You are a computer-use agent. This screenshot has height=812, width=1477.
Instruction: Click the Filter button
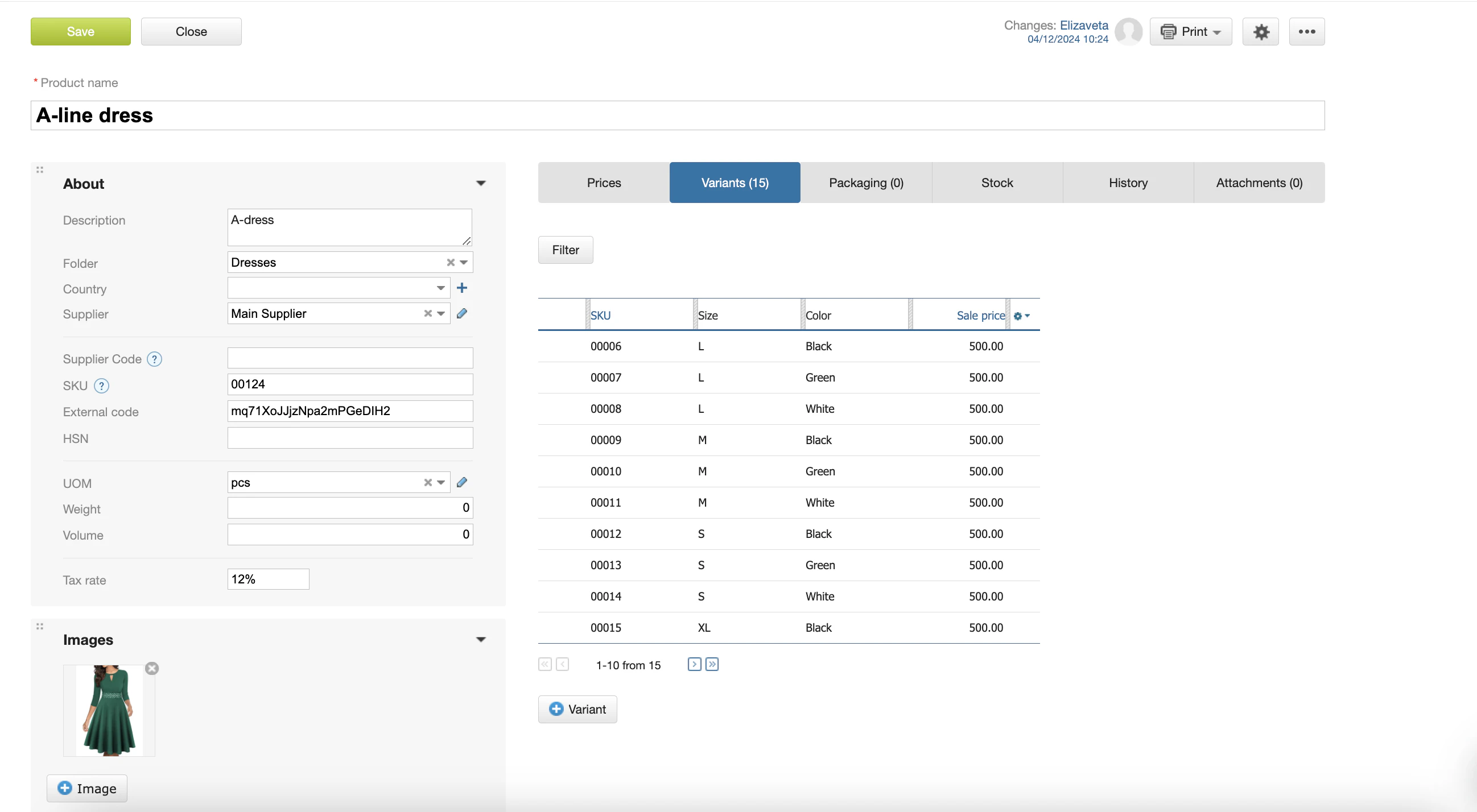click(x=566, y=250)
